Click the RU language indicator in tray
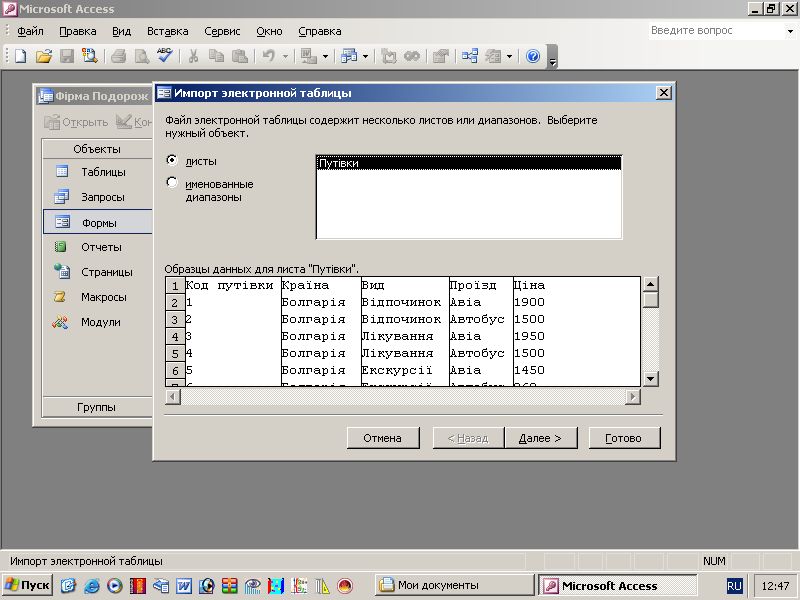The image size is (800, 600). pos(734,586)
